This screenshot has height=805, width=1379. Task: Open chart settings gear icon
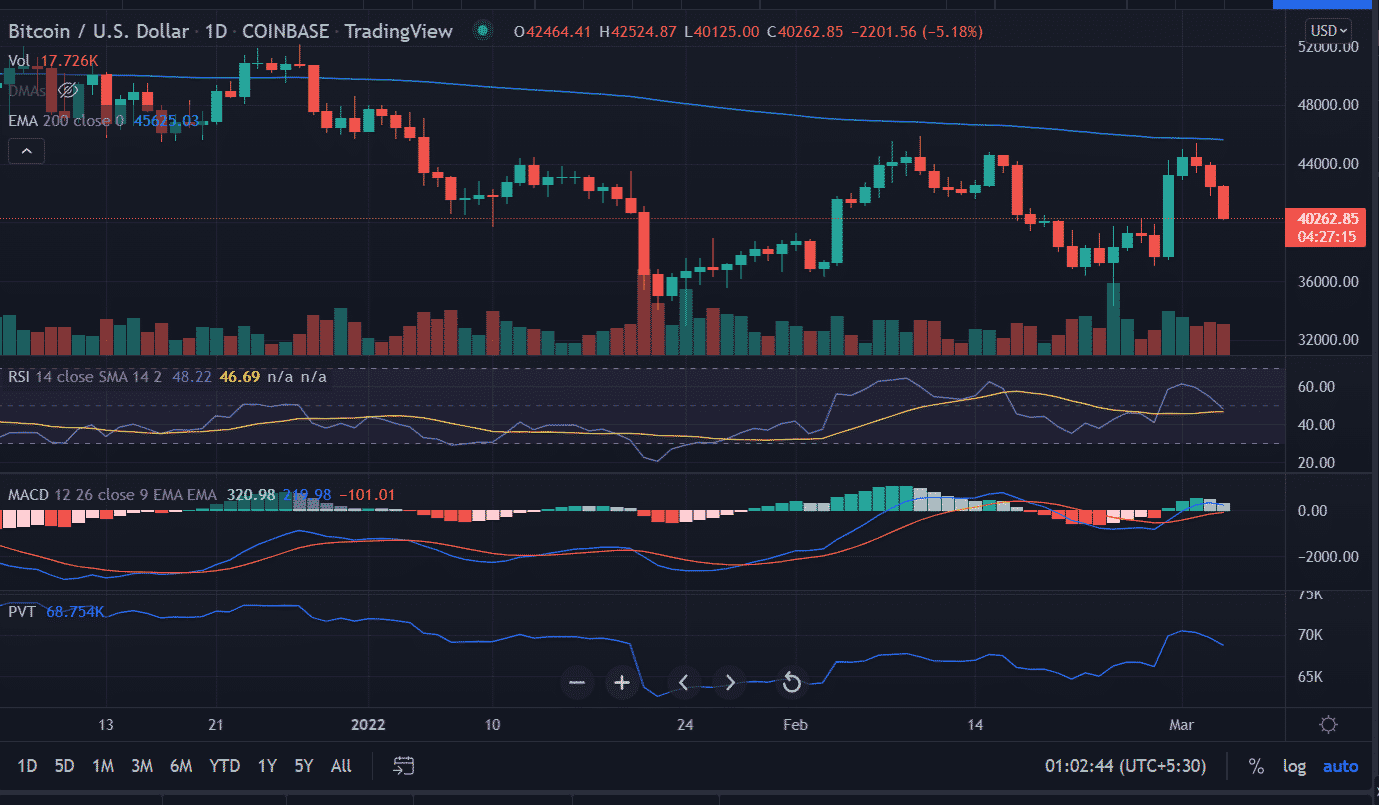click(1329, 725)
